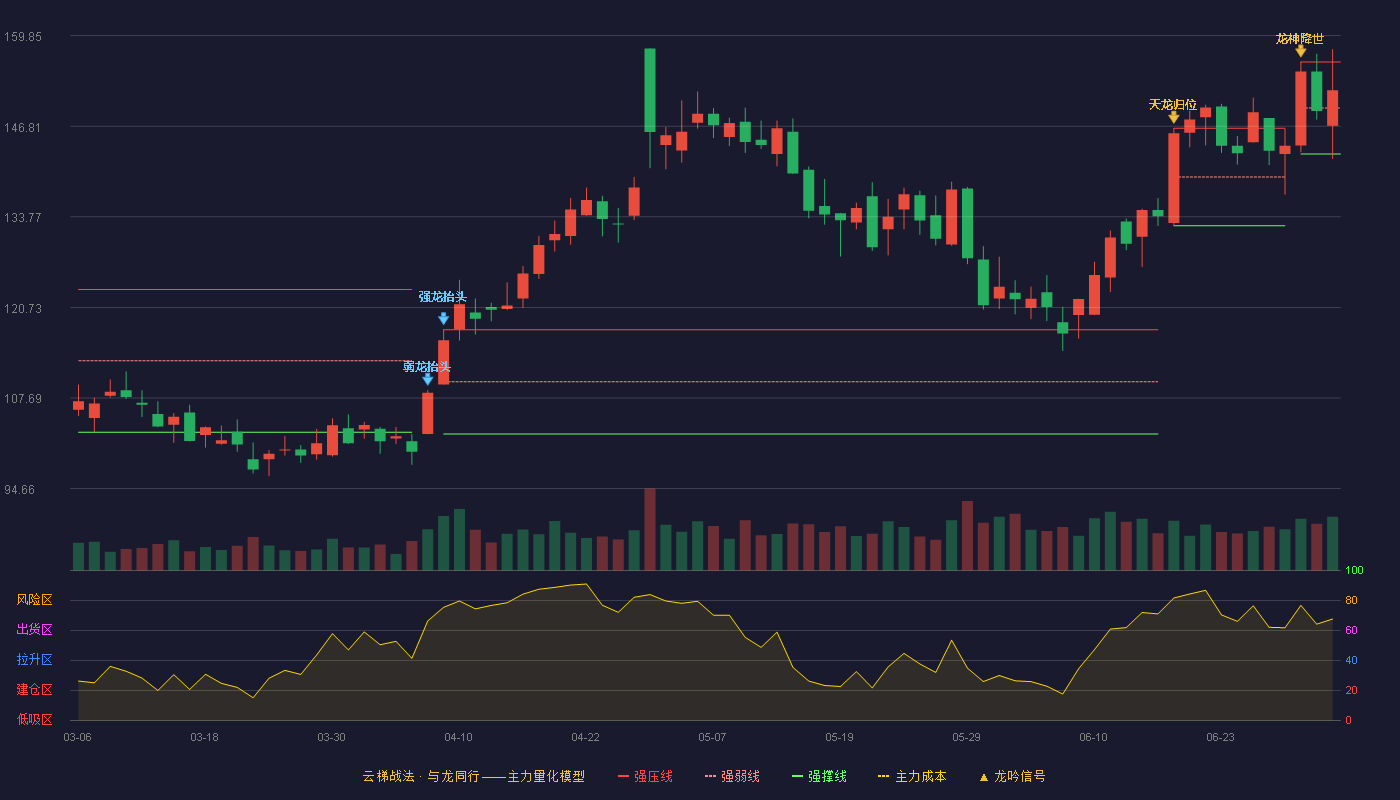Toggle the 强压线 legend label
The height and width of the screenshot is (800, 1400).
pyautogui.click(x=653, y=776)
